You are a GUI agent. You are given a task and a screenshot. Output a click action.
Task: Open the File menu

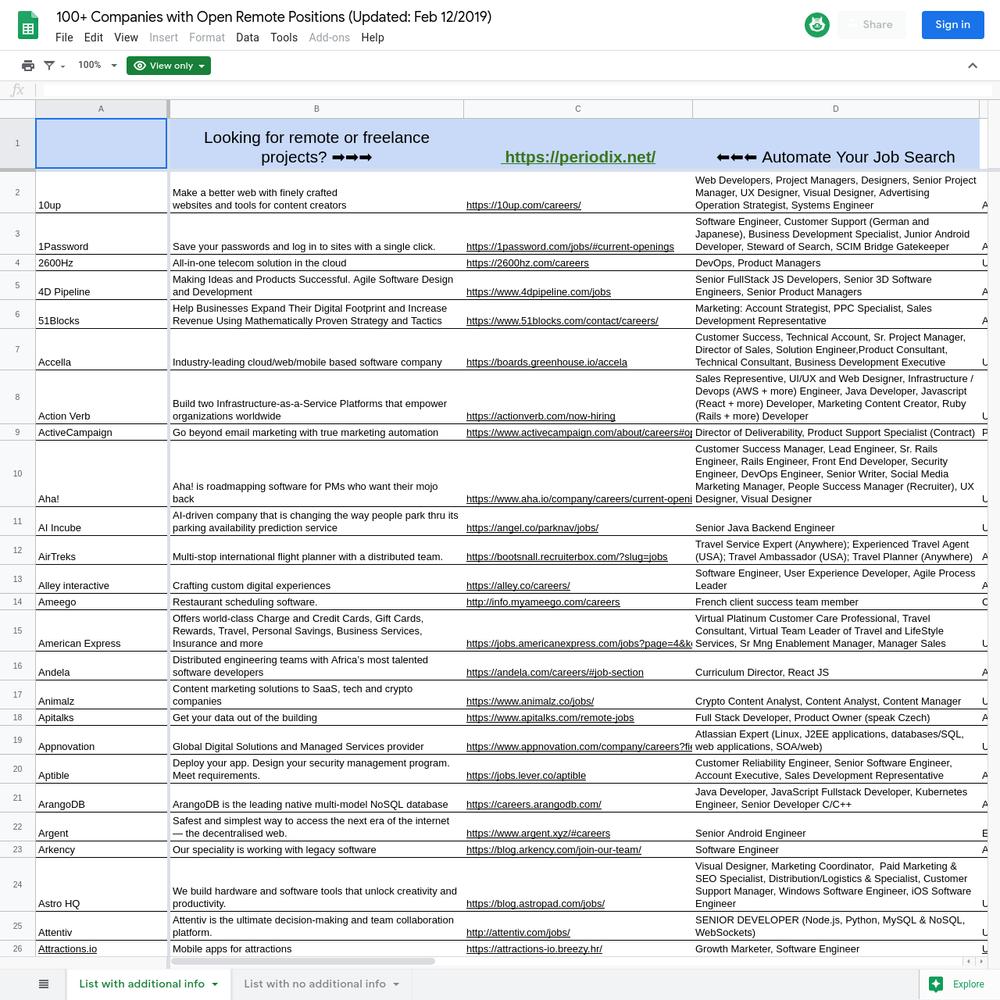pos(64,38)
